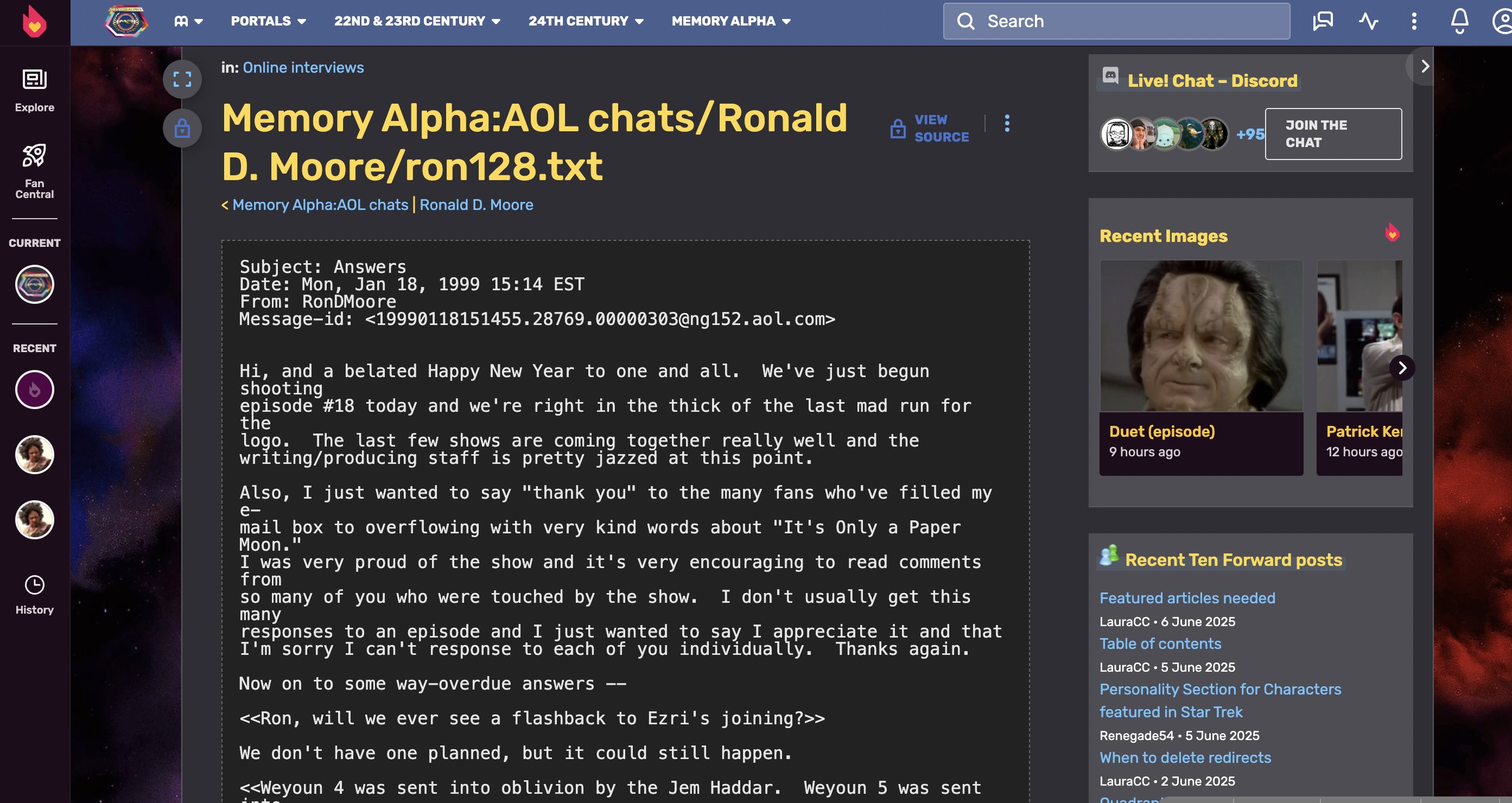Open the Featured articles needed post
This screenshot has height=803, width=1512.
point(1187,598)
